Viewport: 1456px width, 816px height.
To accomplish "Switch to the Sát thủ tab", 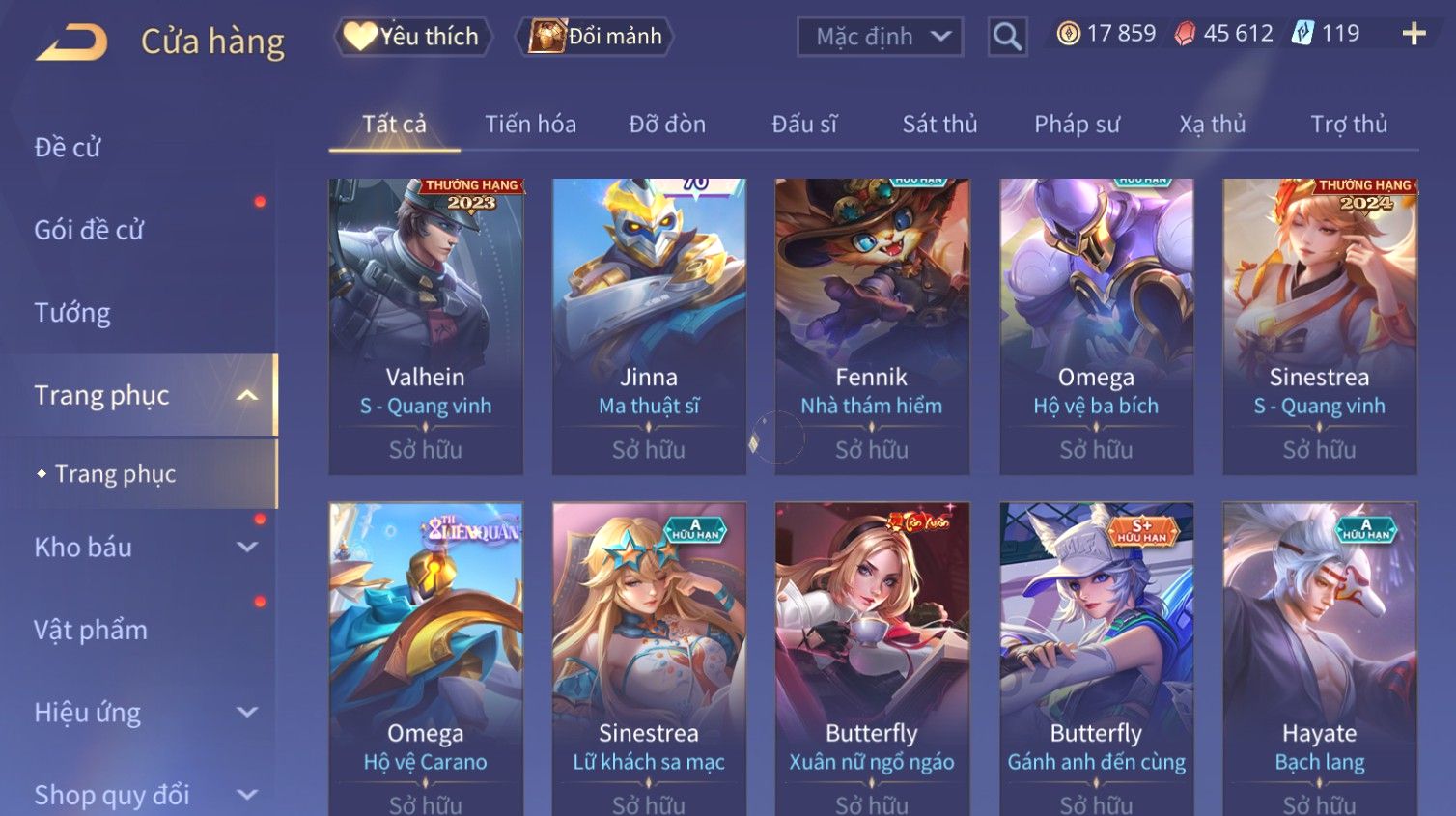I will pos(939,124).
